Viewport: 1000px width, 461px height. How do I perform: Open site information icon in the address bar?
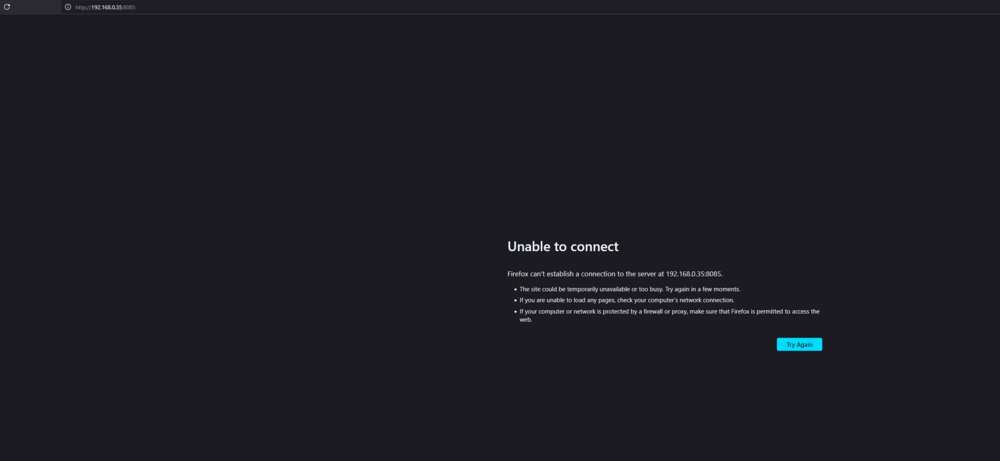(68, 7)
